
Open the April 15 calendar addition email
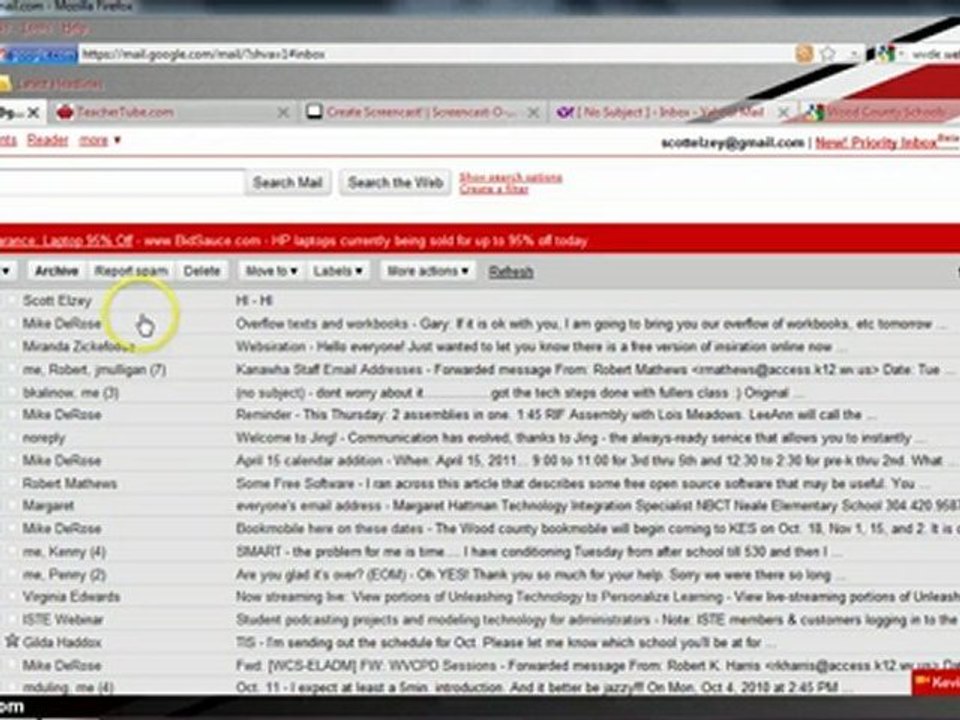(x=480, y=460)
